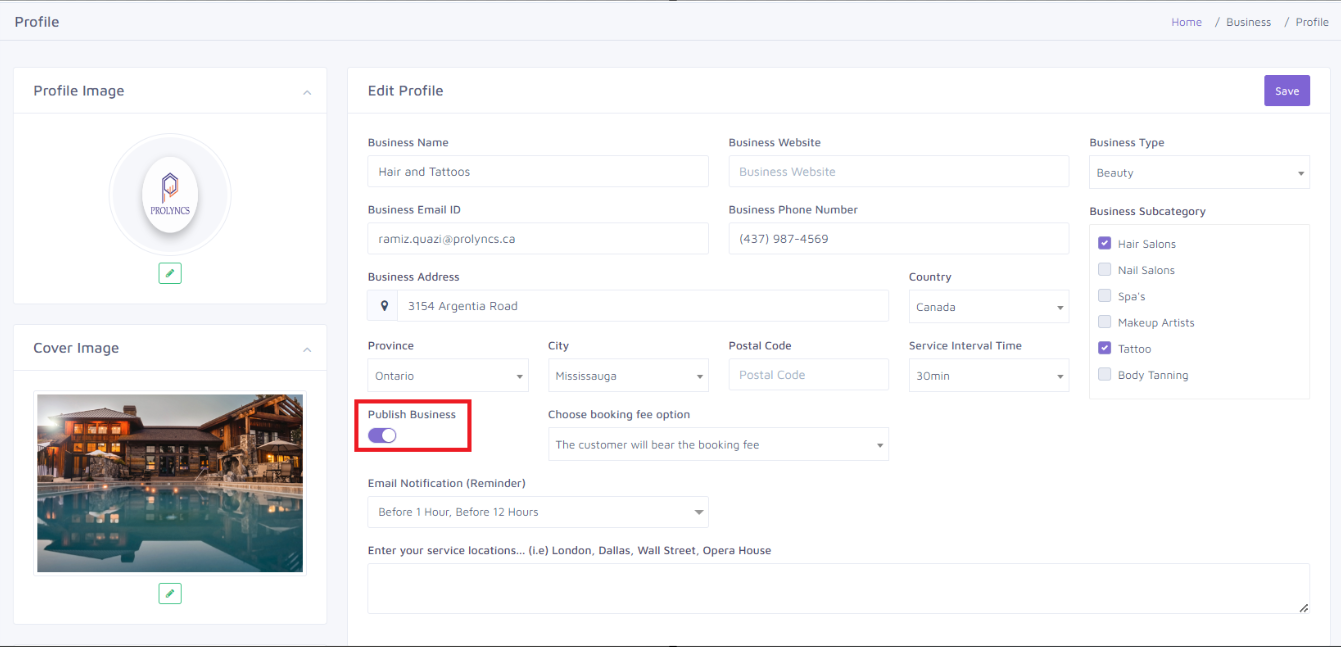Screen dimensions: 1341x647
Task: Click the Business Subcategory label
Action: 1147,211
